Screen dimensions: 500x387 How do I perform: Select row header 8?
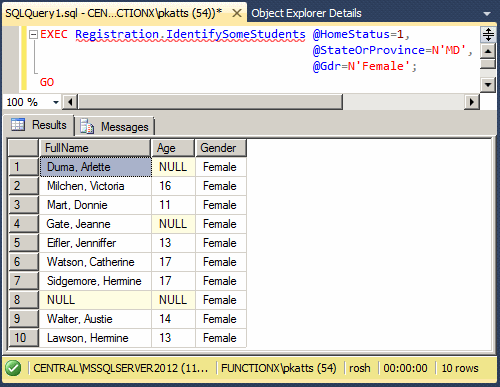coord(23,300)
